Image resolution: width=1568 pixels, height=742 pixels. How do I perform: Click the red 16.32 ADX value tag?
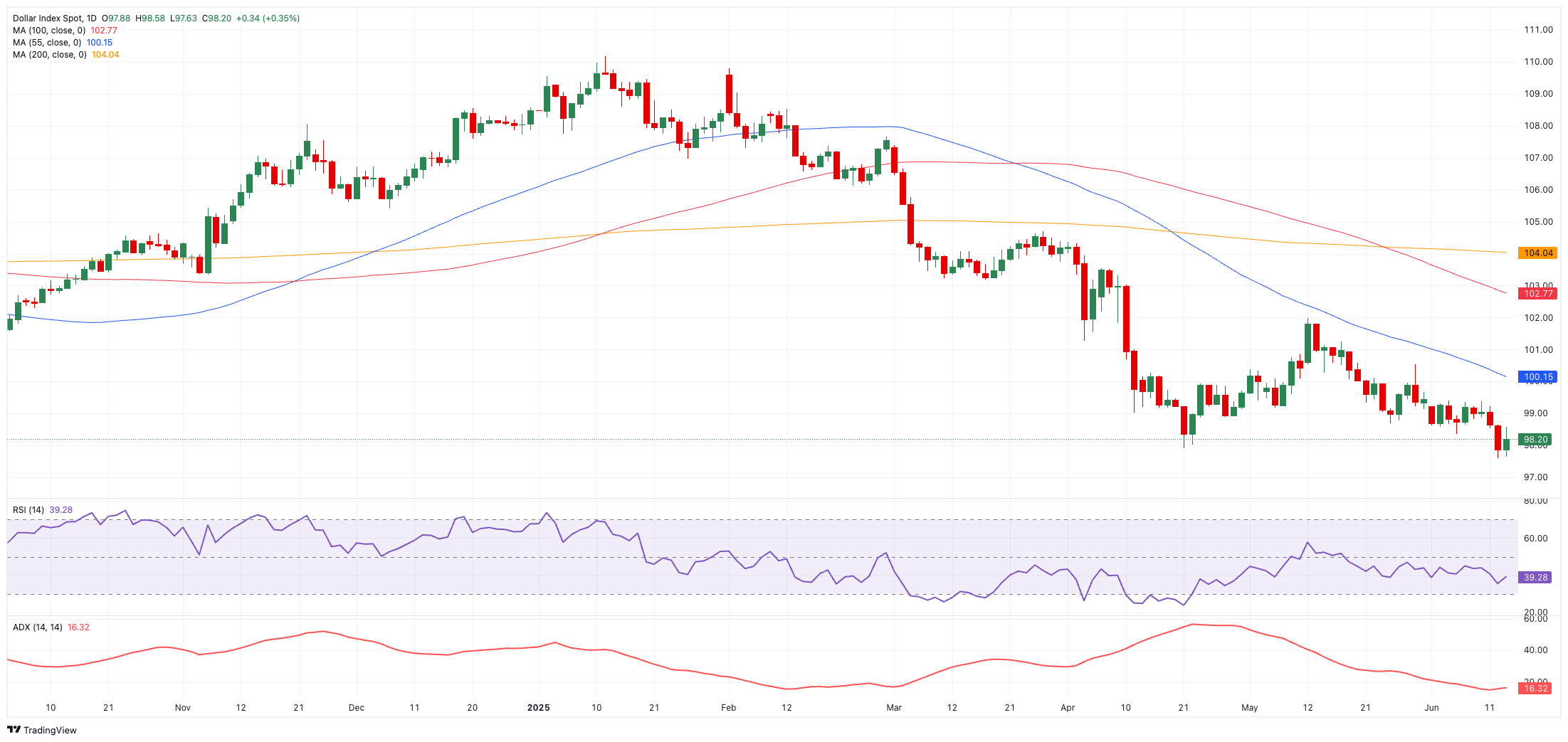1535,689
